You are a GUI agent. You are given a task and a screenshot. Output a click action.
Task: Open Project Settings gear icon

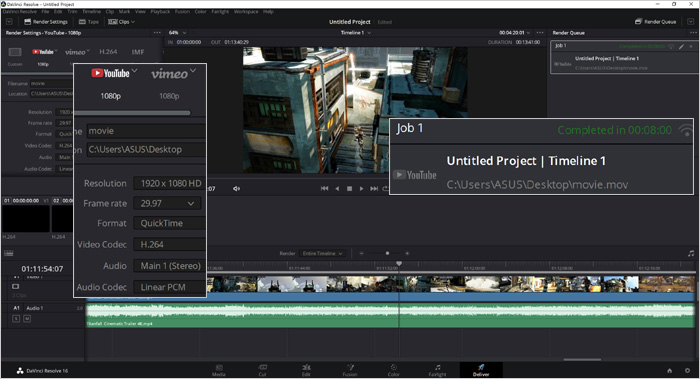pyautogui.click(x=687, y=371)
